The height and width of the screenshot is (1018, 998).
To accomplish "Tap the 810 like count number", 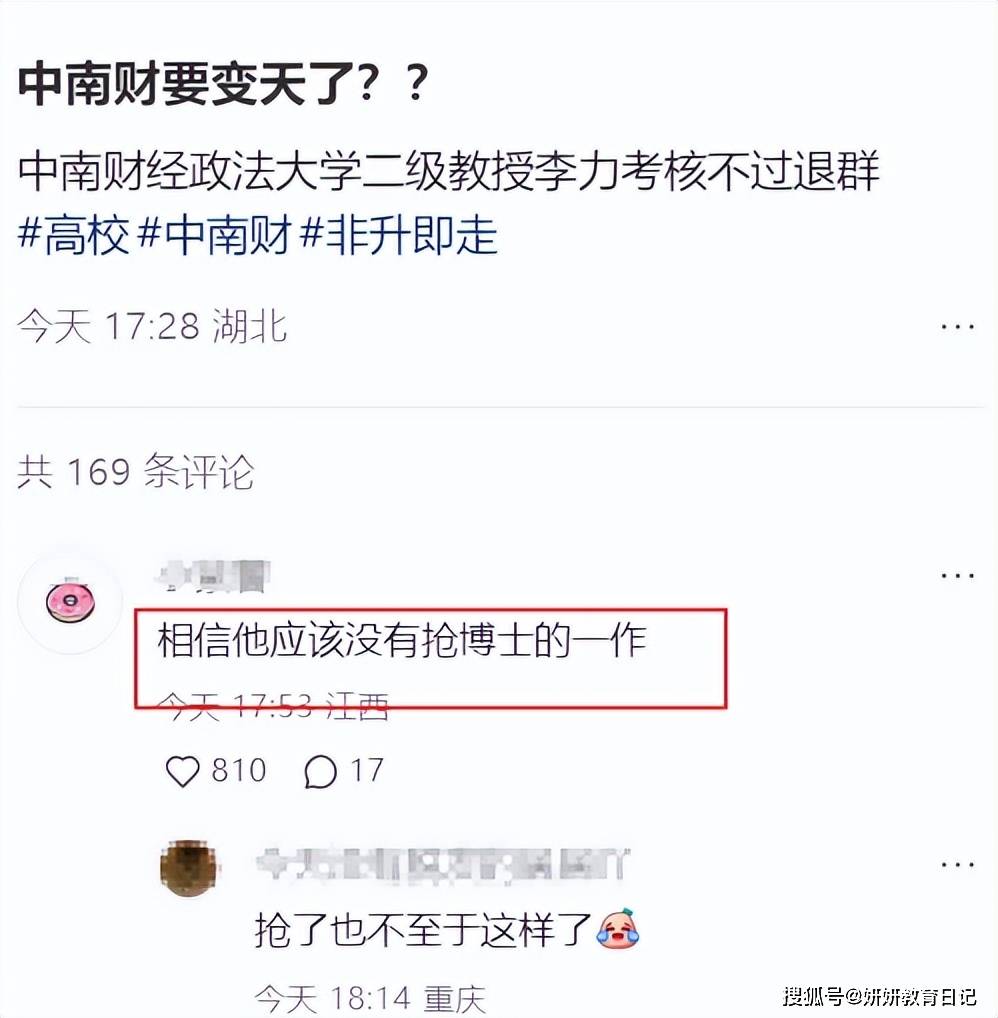I will coord(239,771).
